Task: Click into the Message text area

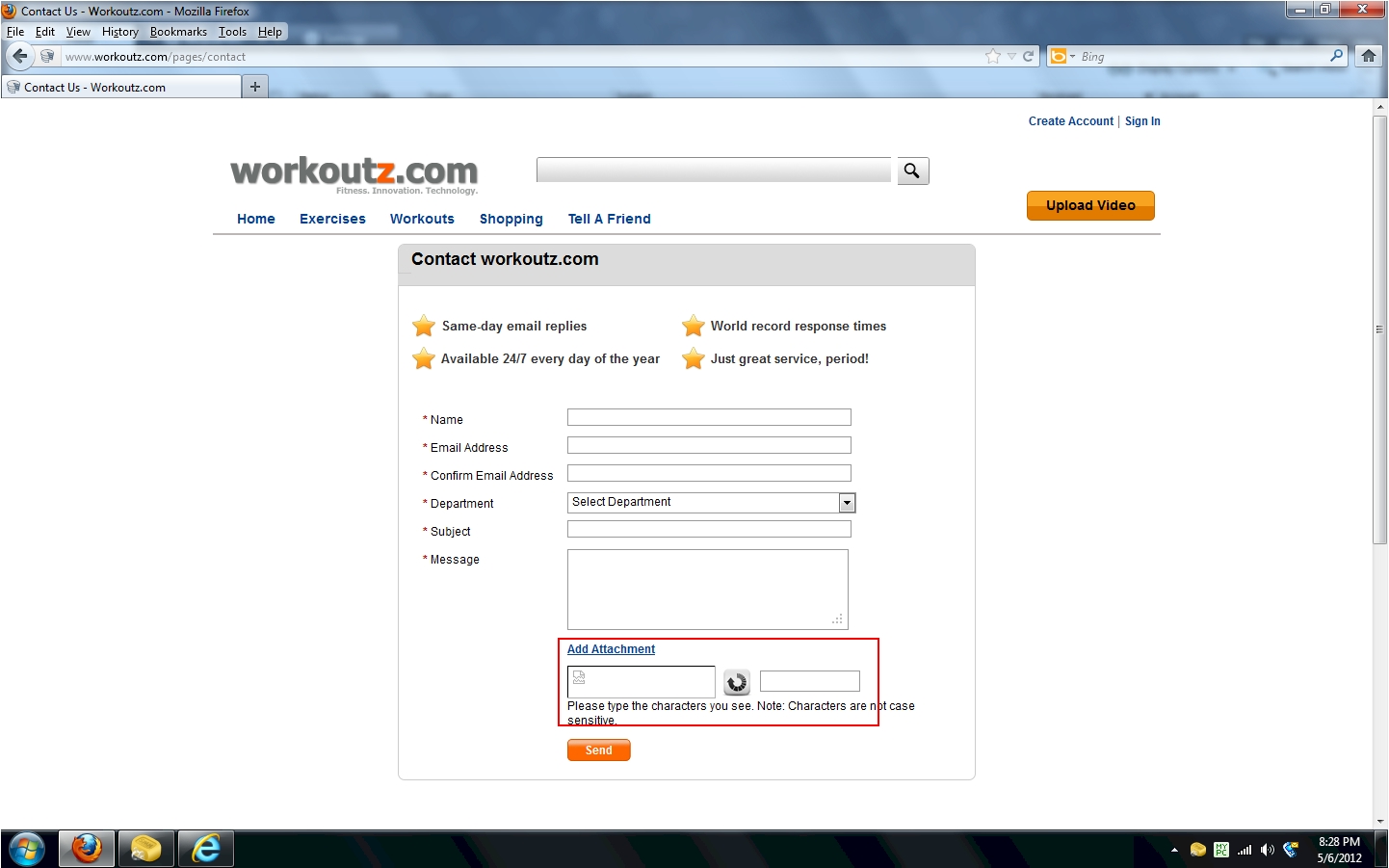Action: tap(708, 590)
